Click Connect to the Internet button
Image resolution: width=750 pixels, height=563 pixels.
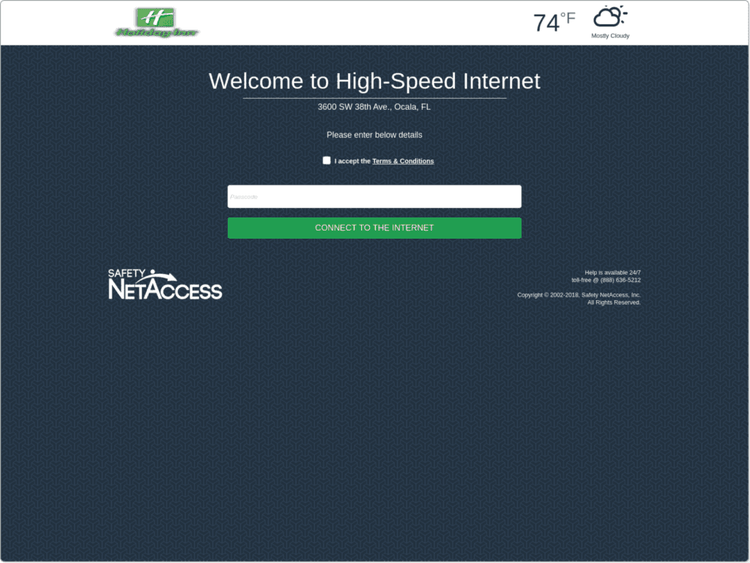point(375,228)
